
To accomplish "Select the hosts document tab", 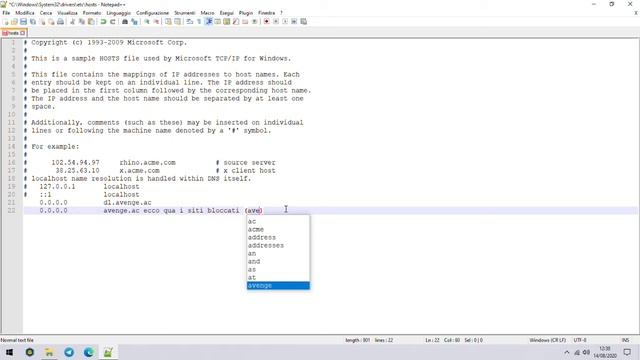I will pyautogui.click(x=13, y=33).
